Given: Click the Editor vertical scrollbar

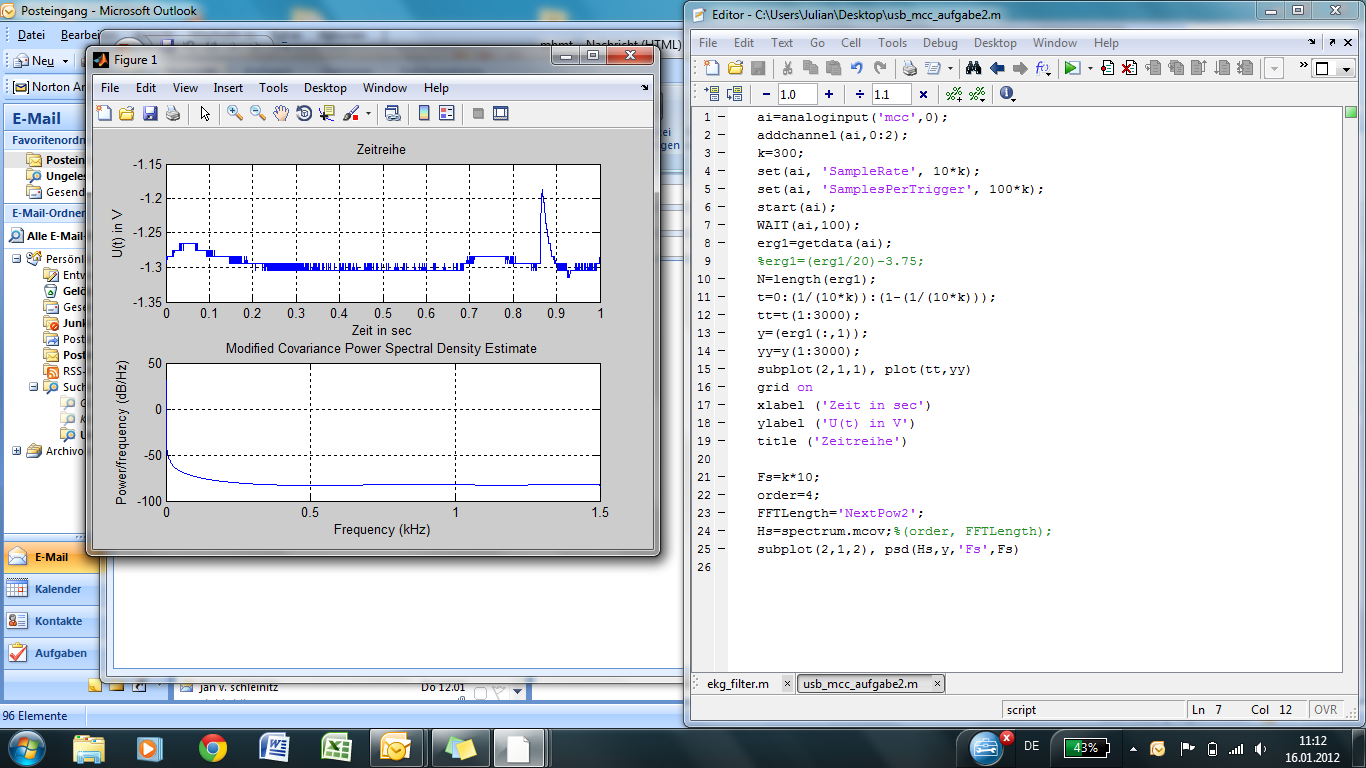Looking at the screenshot, I should [1350, 390].
